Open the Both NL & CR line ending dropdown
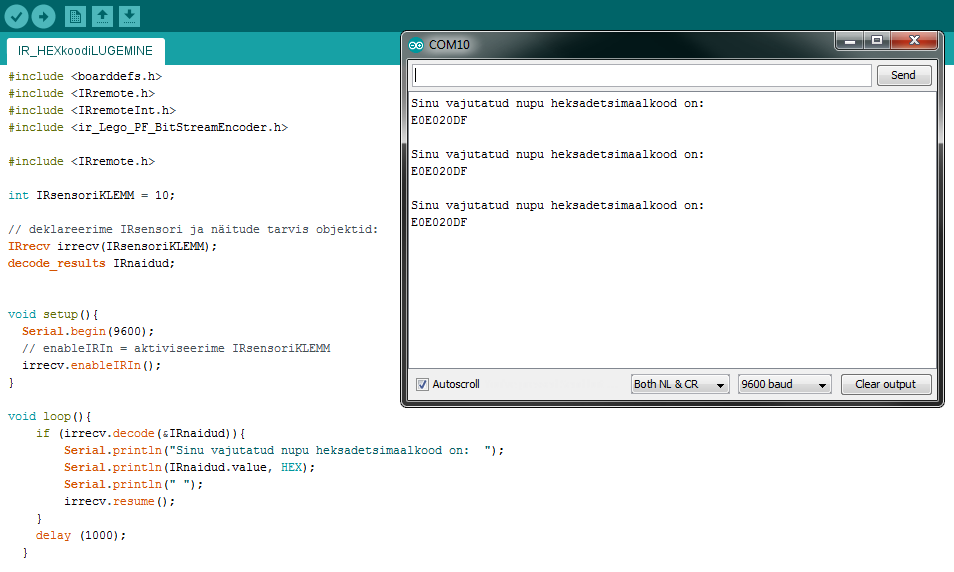The image size is (954, 572). [x=679, y=384]
